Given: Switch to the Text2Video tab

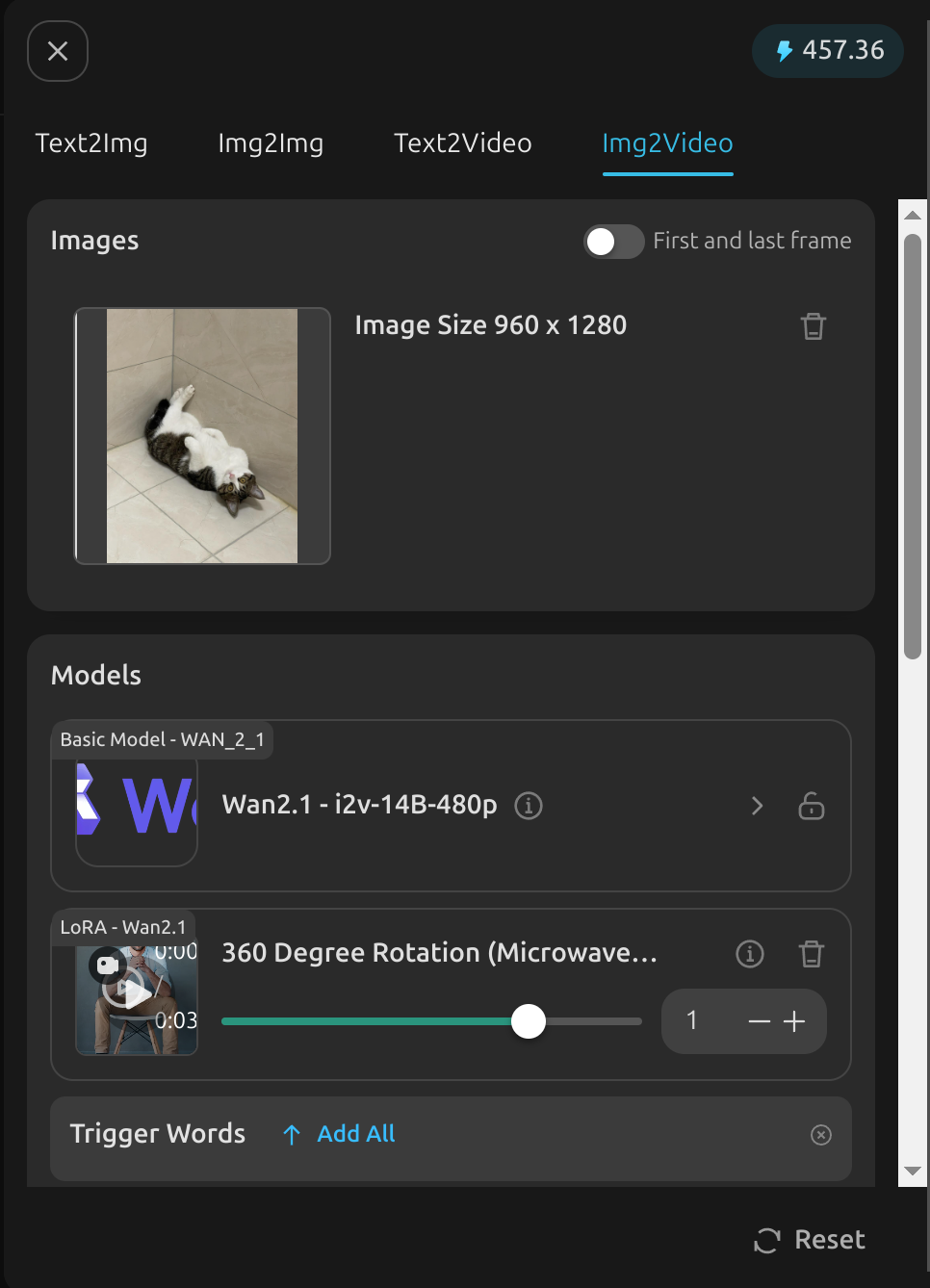Looking at the screenshot, I should (463, 143).
